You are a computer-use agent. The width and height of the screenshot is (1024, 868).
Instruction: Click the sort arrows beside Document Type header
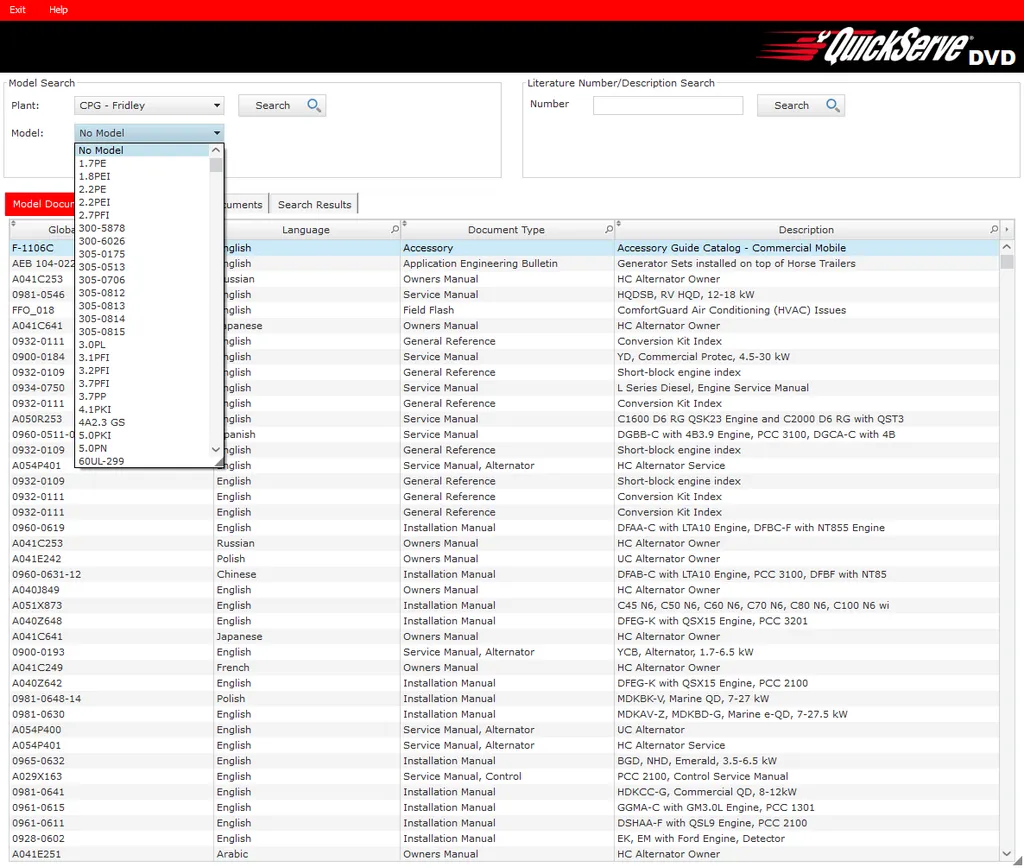point(404,224)
